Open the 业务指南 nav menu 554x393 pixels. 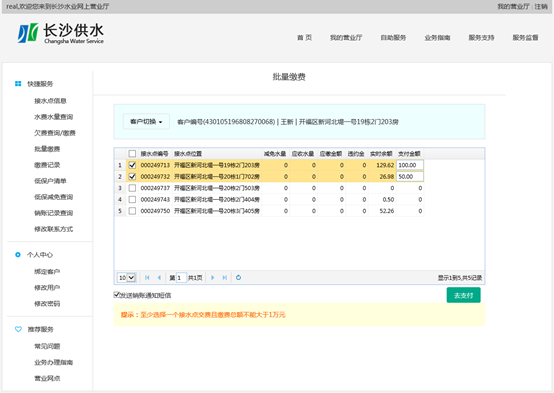[x=437, y=37]
